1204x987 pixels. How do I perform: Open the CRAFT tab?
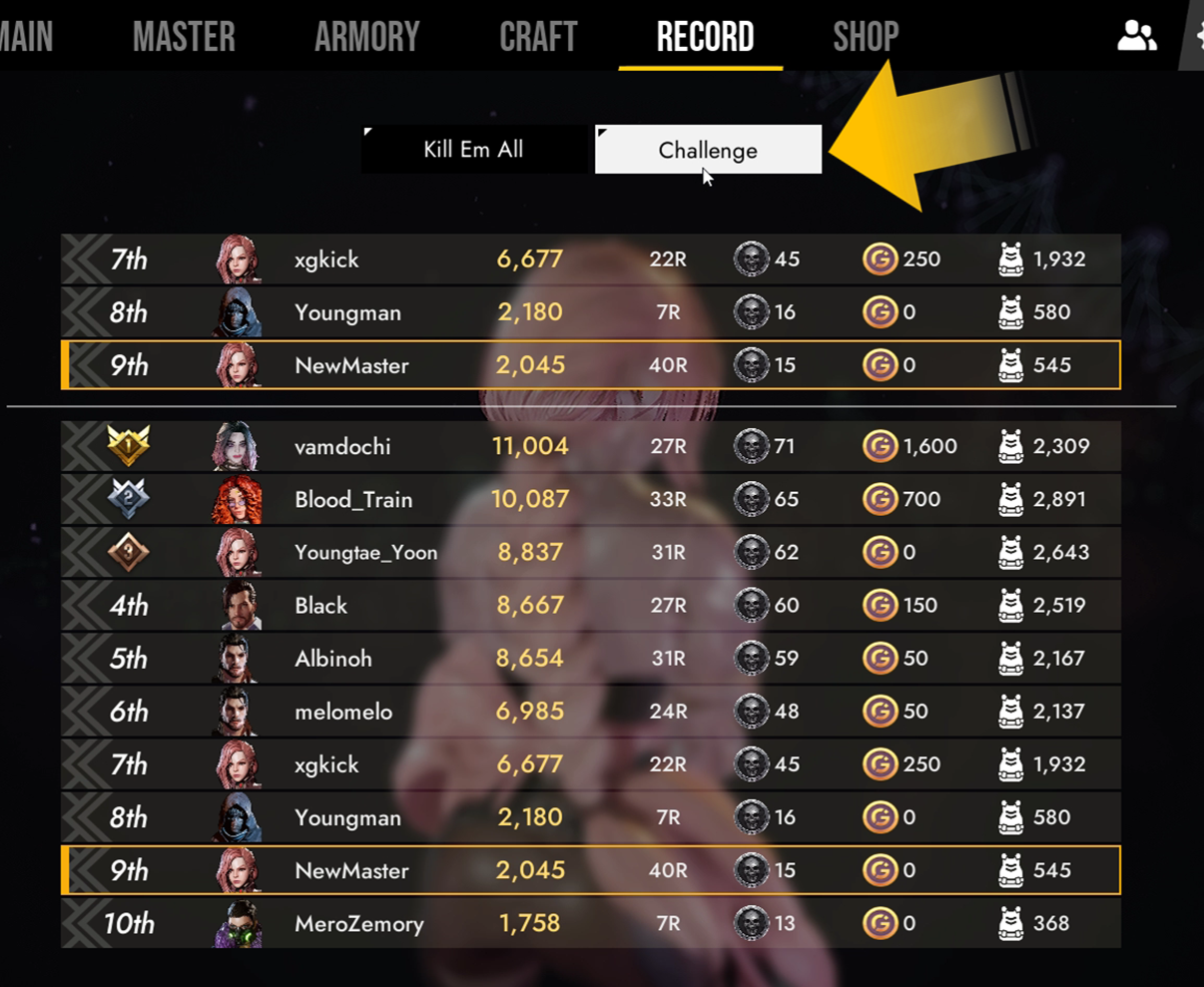click(538, 37)
